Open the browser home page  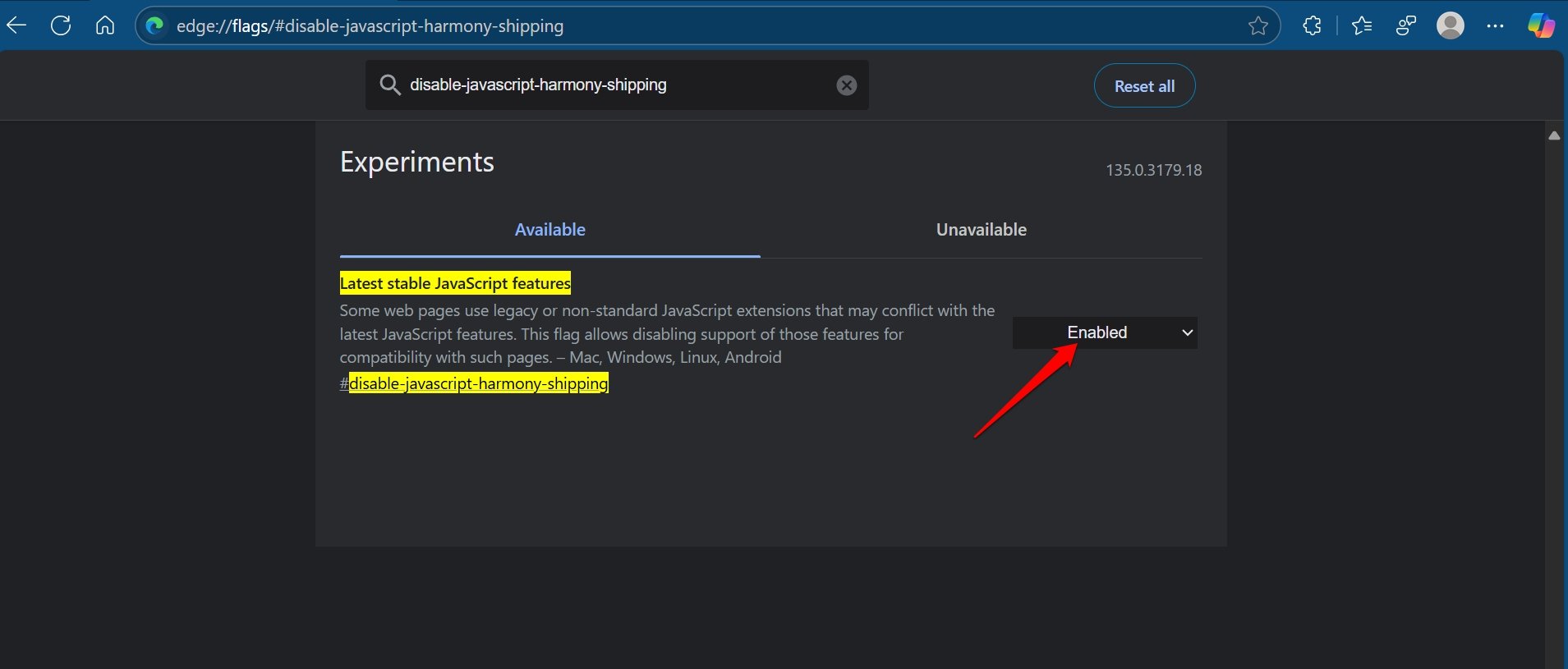click(x=105, y=25)
